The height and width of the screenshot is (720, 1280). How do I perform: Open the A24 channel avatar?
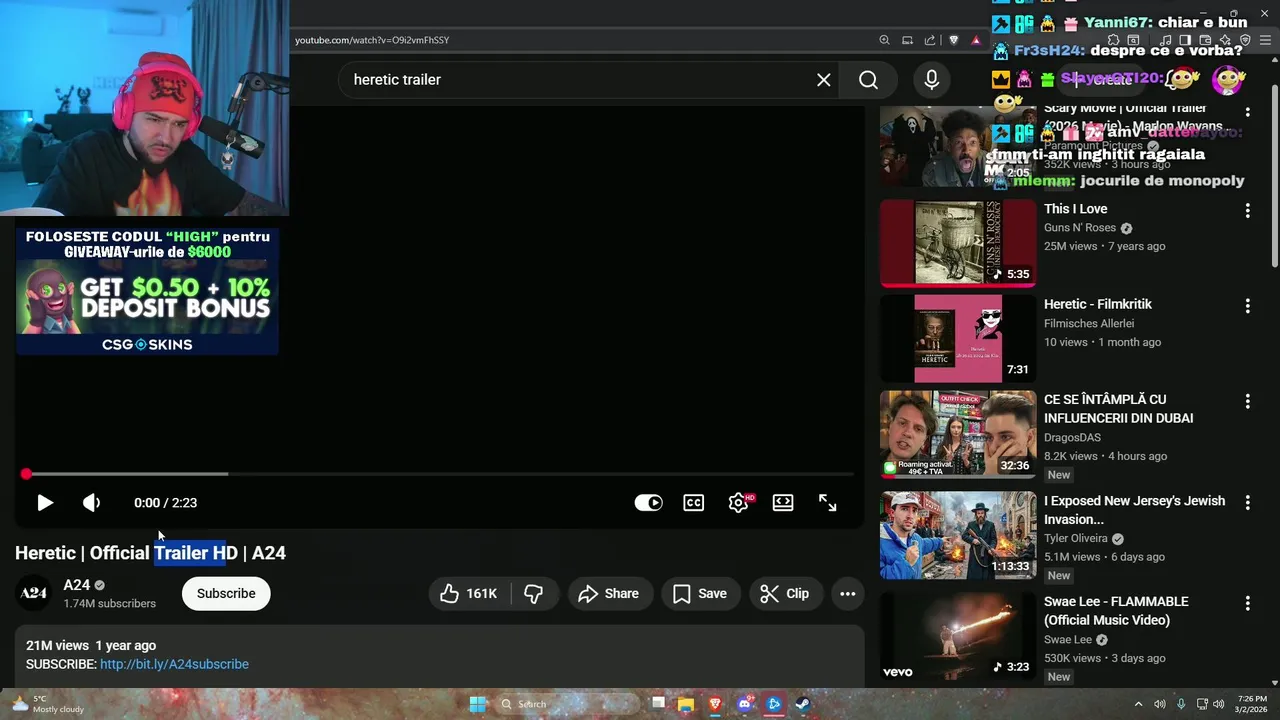coord(34,594)
